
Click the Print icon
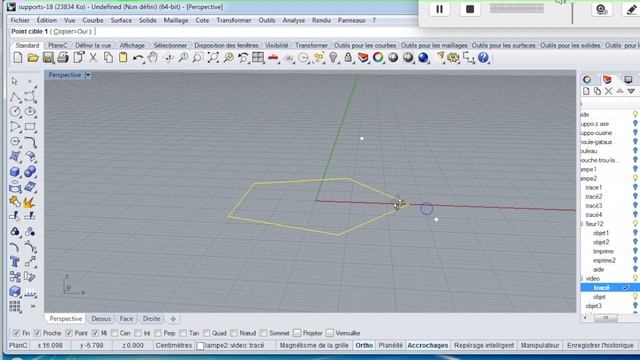click(x=63, y=58)
